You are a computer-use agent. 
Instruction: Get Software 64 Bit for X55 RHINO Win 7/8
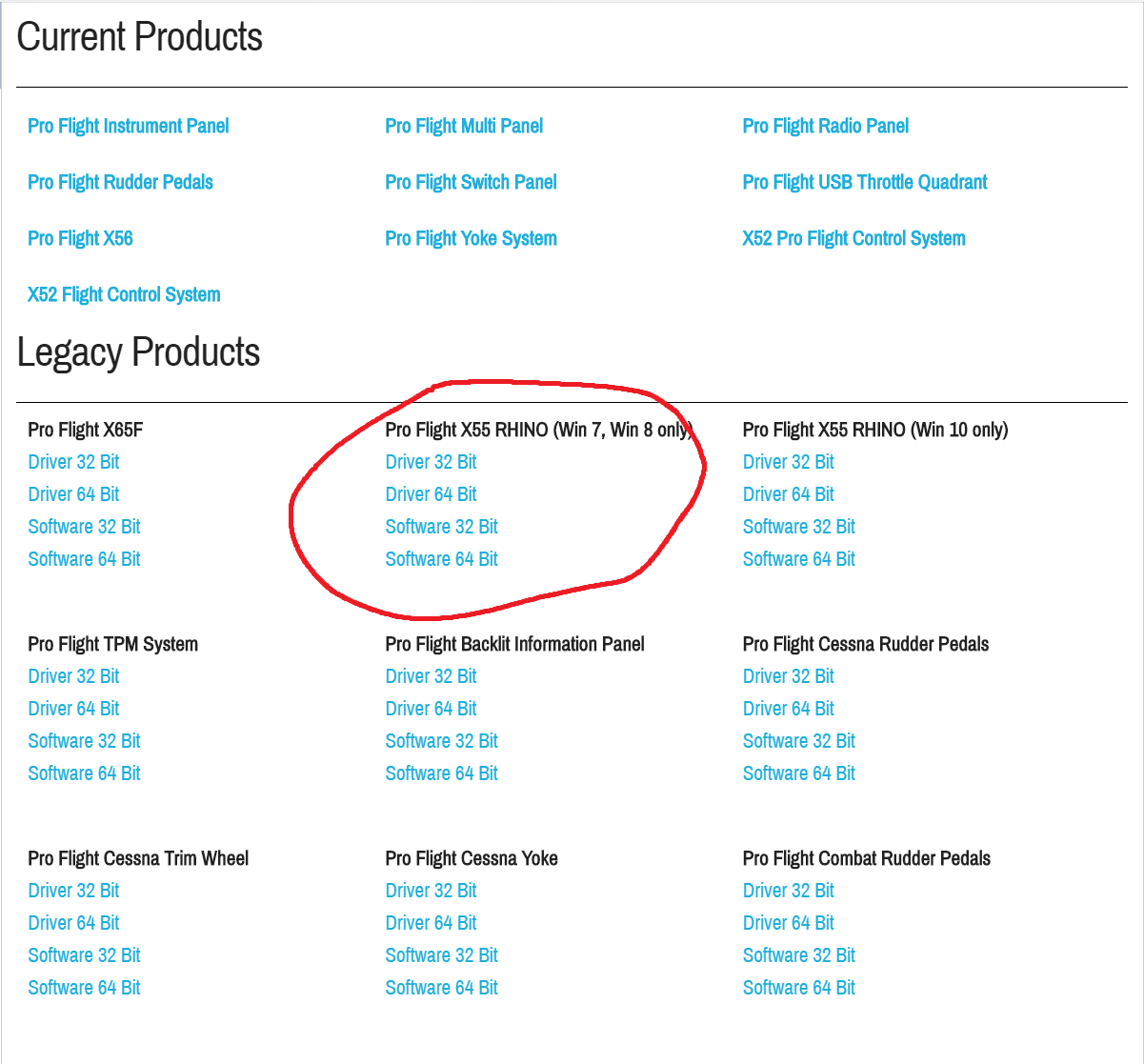441,559
